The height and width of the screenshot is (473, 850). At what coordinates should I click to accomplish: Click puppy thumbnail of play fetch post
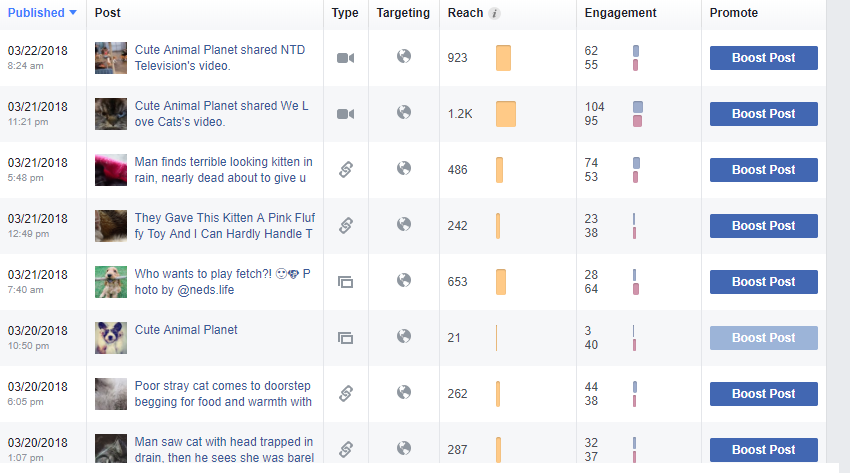(111, 282)
